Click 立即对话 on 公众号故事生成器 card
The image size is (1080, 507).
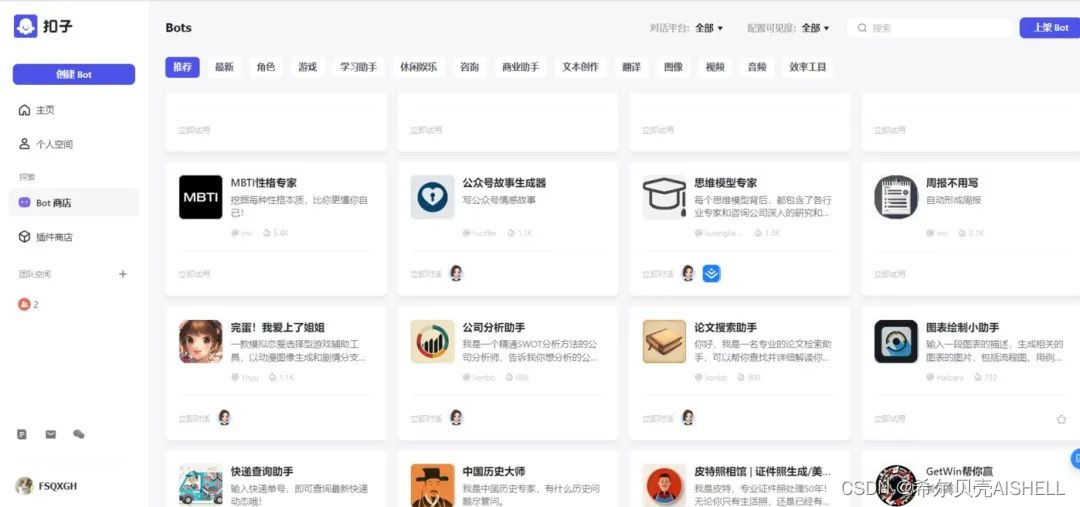pyautogui.click(x=426, y=274)
